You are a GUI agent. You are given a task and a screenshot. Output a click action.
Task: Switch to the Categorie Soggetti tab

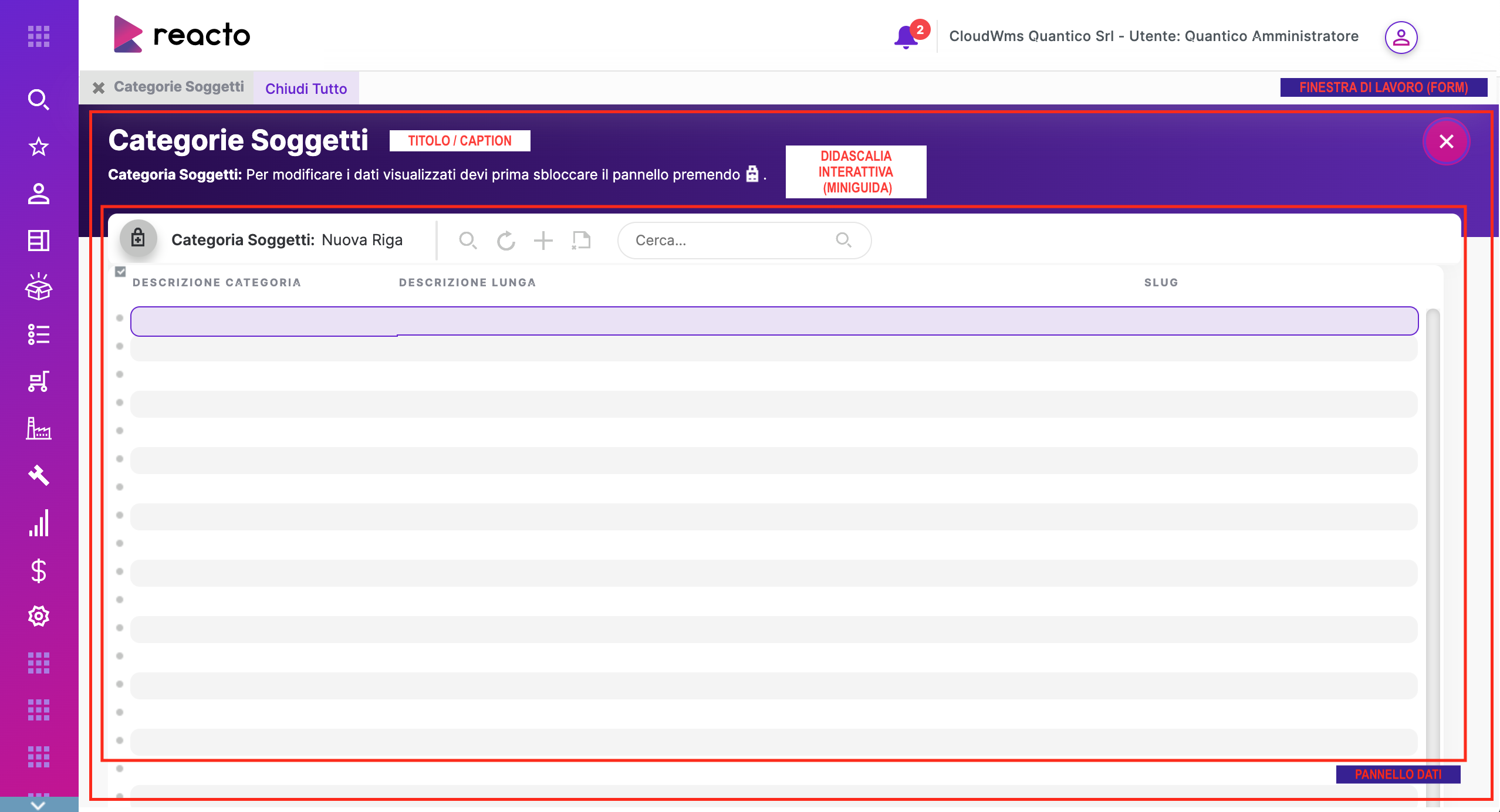click(x=178, y=87)
